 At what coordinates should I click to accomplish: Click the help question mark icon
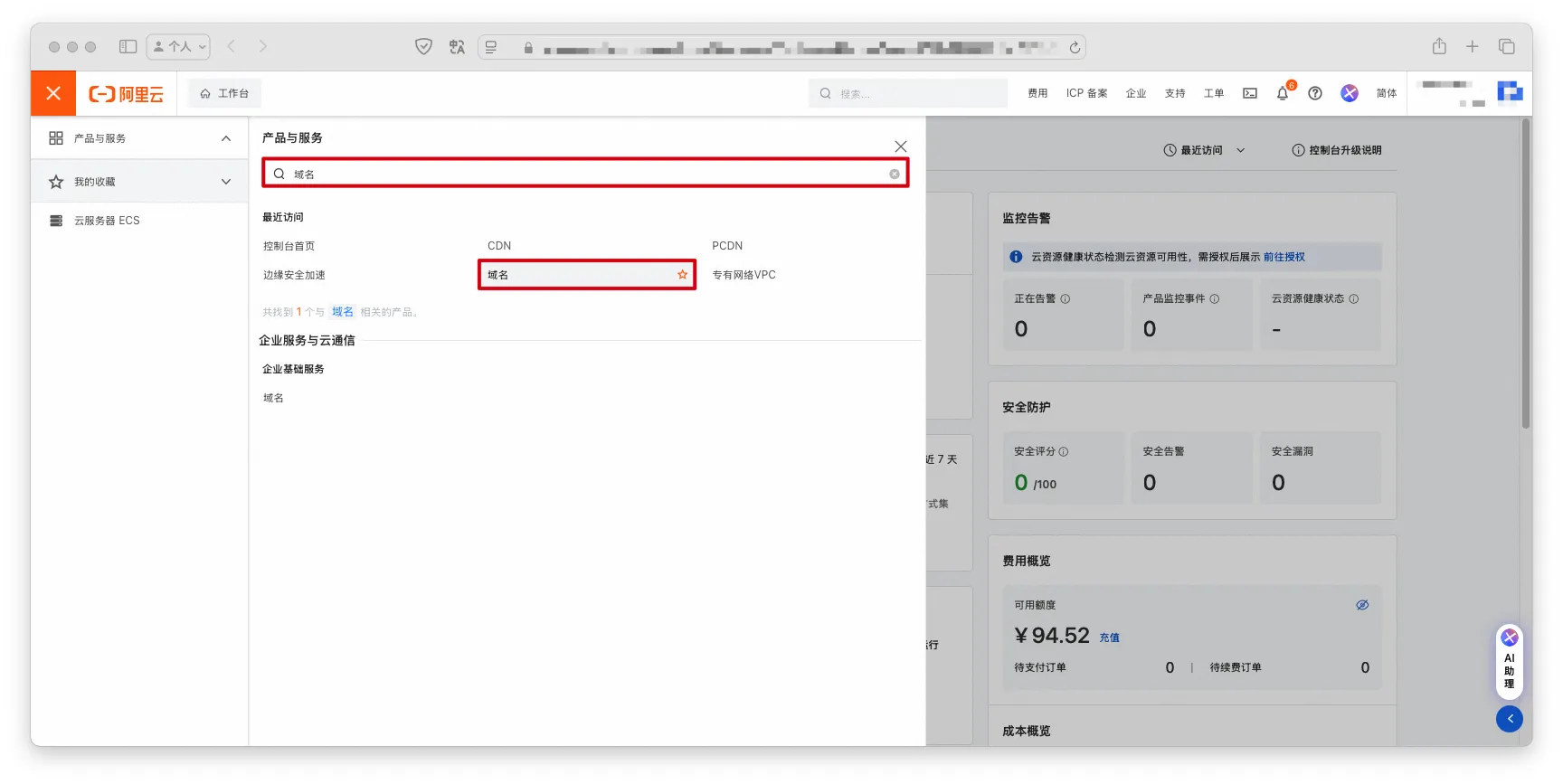[1315, 93]
